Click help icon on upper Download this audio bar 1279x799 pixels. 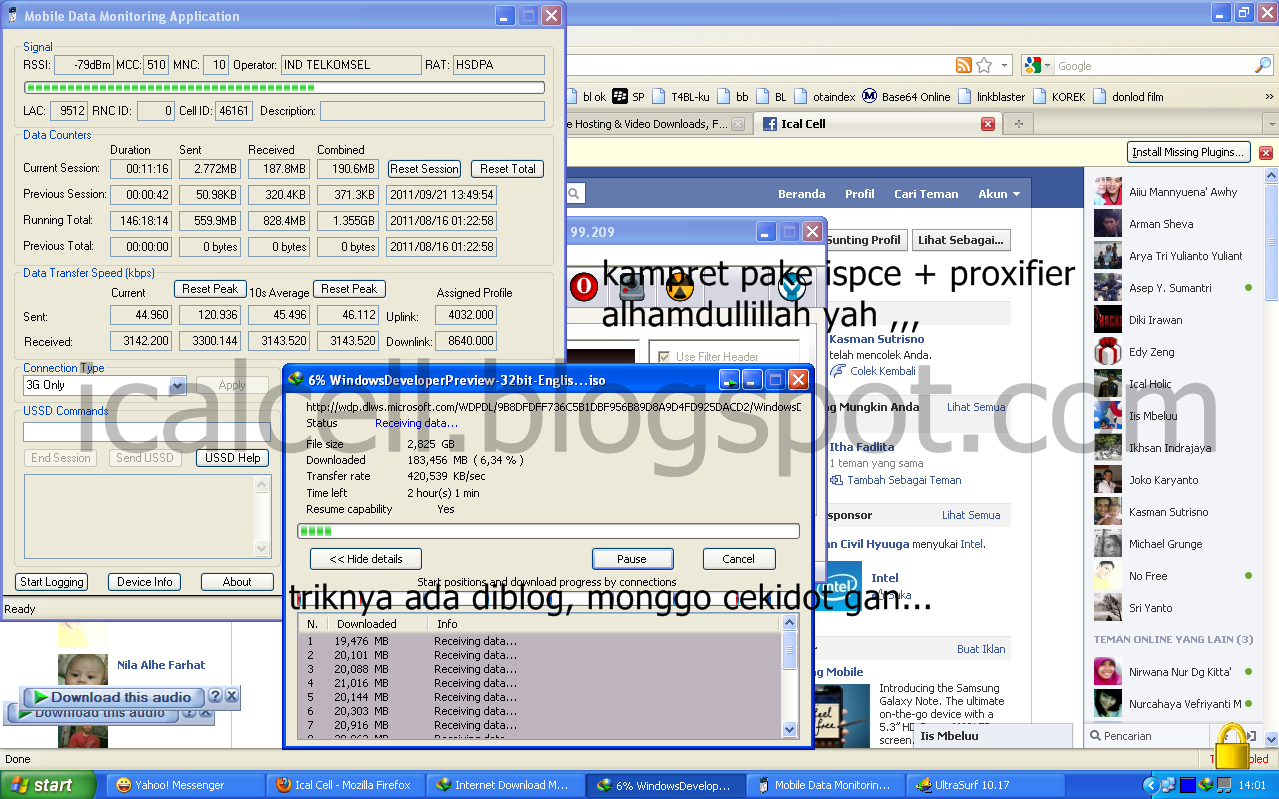tap(214, 696)
